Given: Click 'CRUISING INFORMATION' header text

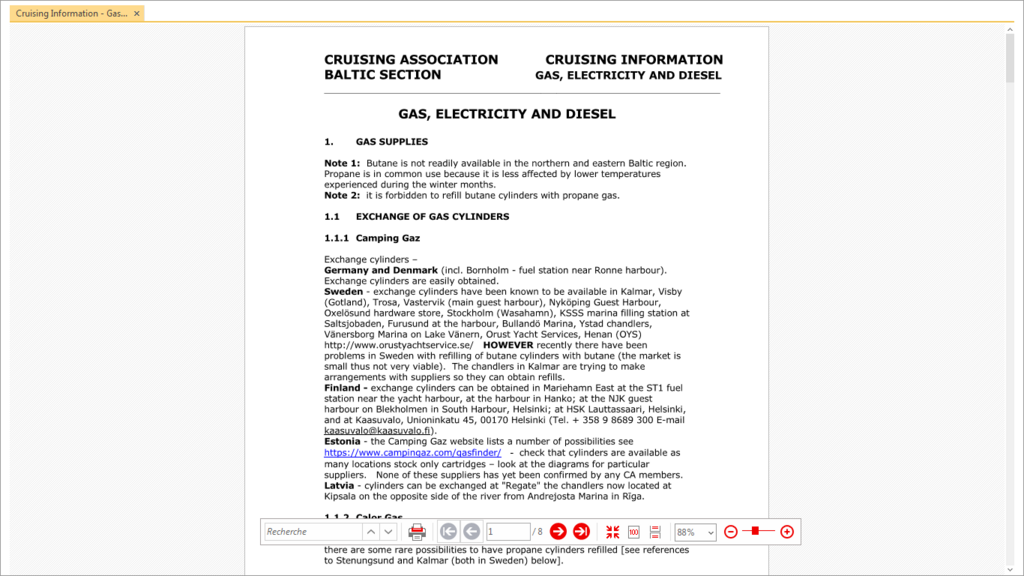Looking at the screenshot, I should click(x=634, y=59).
